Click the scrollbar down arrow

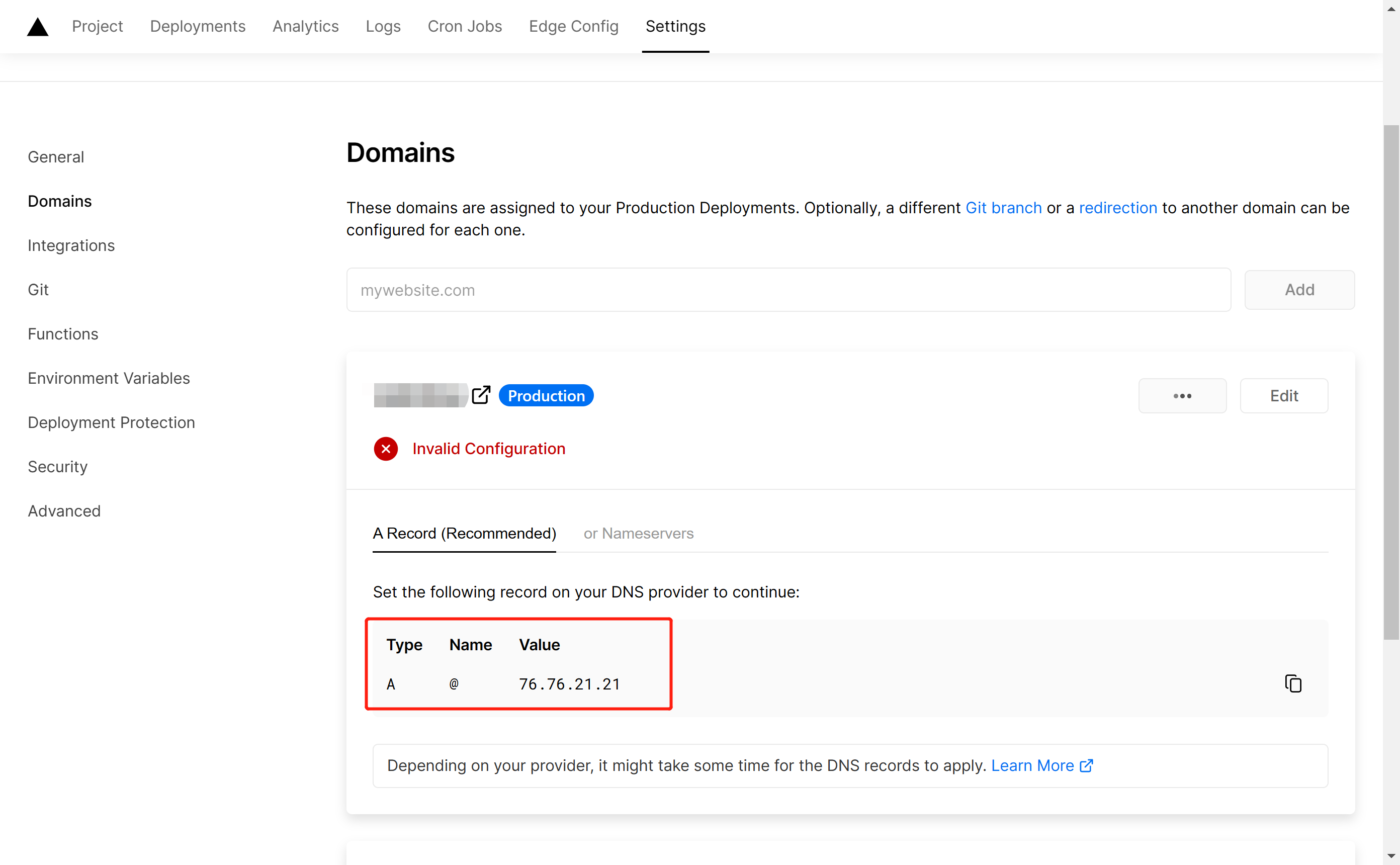pyautogui.click(x=1391, y=856)
